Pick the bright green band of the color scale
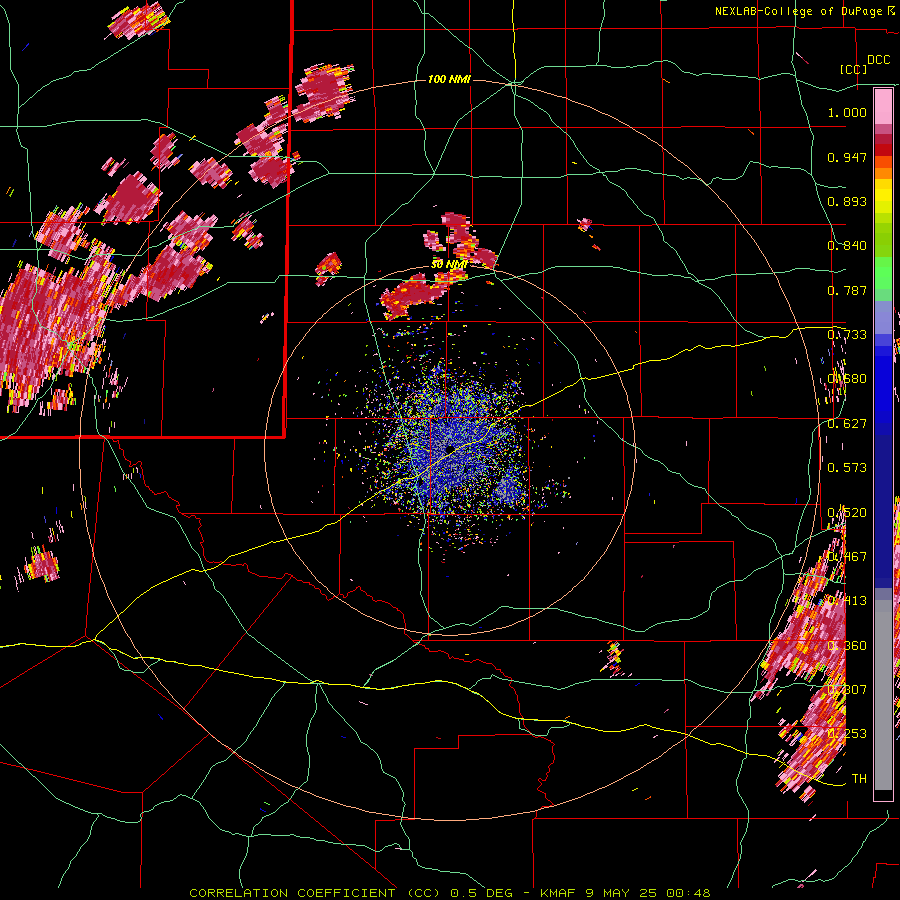Image resolution: width=900 pixels, height=900 pixels. [883, 273]
